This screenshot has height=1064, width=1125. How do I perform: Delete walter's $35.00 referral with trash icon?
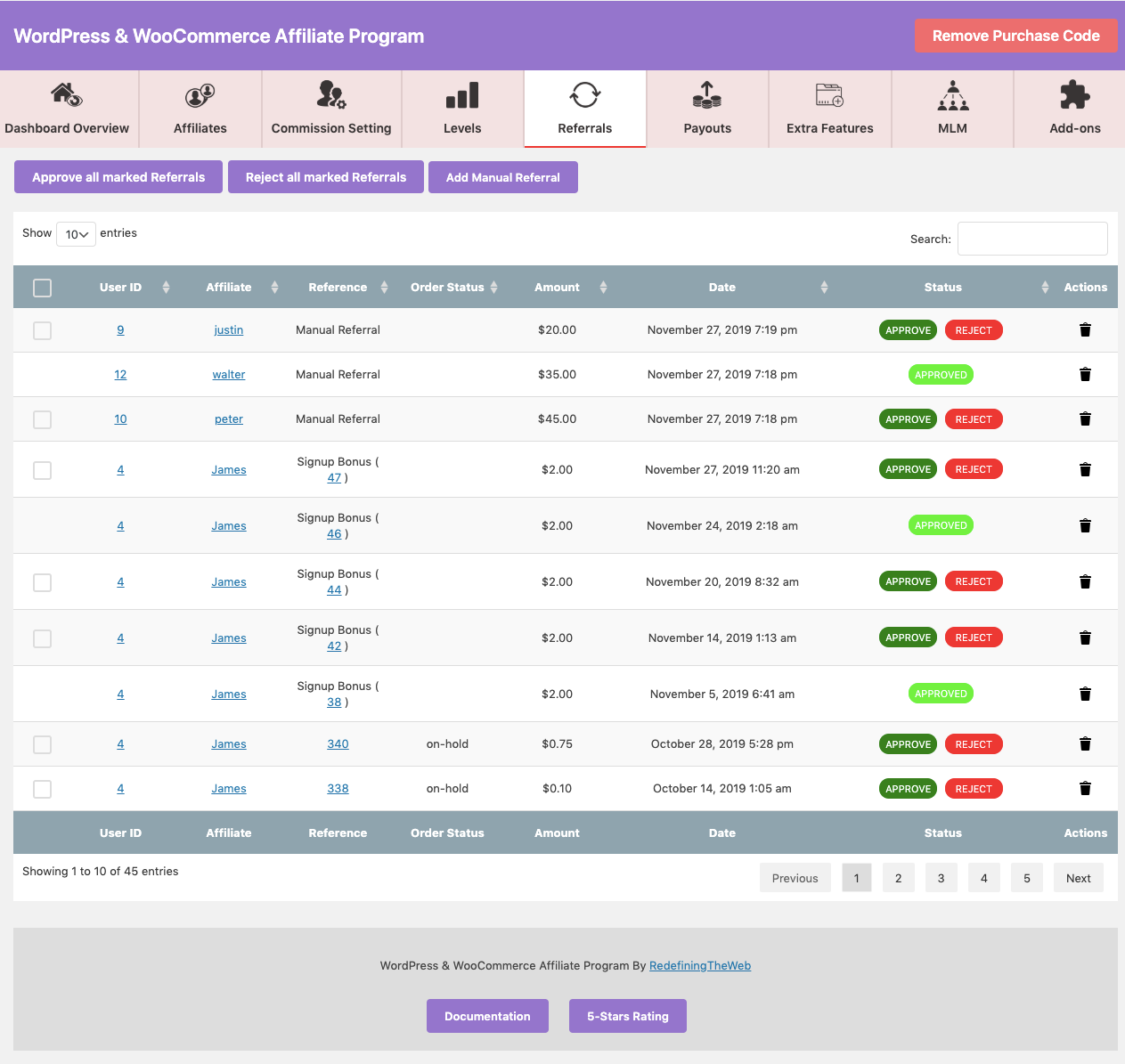click(1085, 374)
